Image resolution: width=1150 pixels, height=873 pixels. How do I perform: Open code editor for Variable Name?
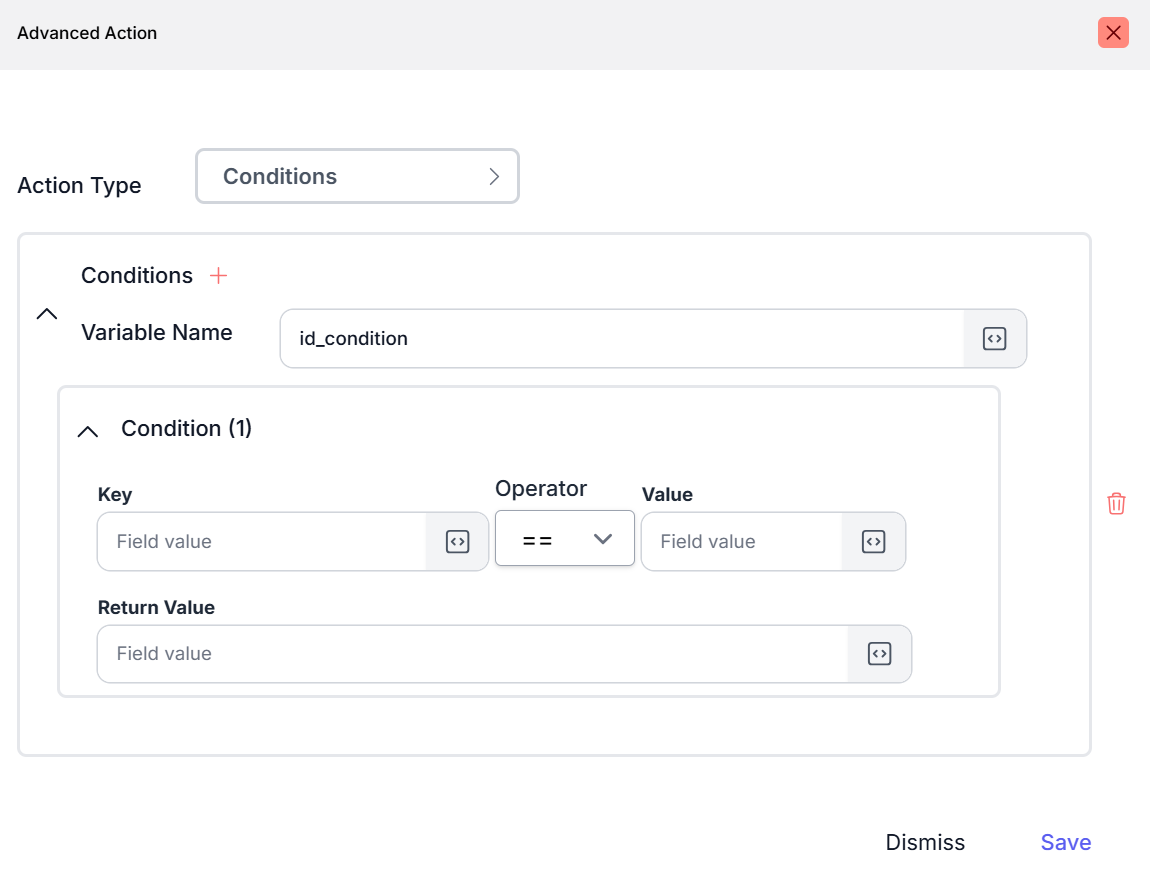pyautogui.click(x=994, y=339)
